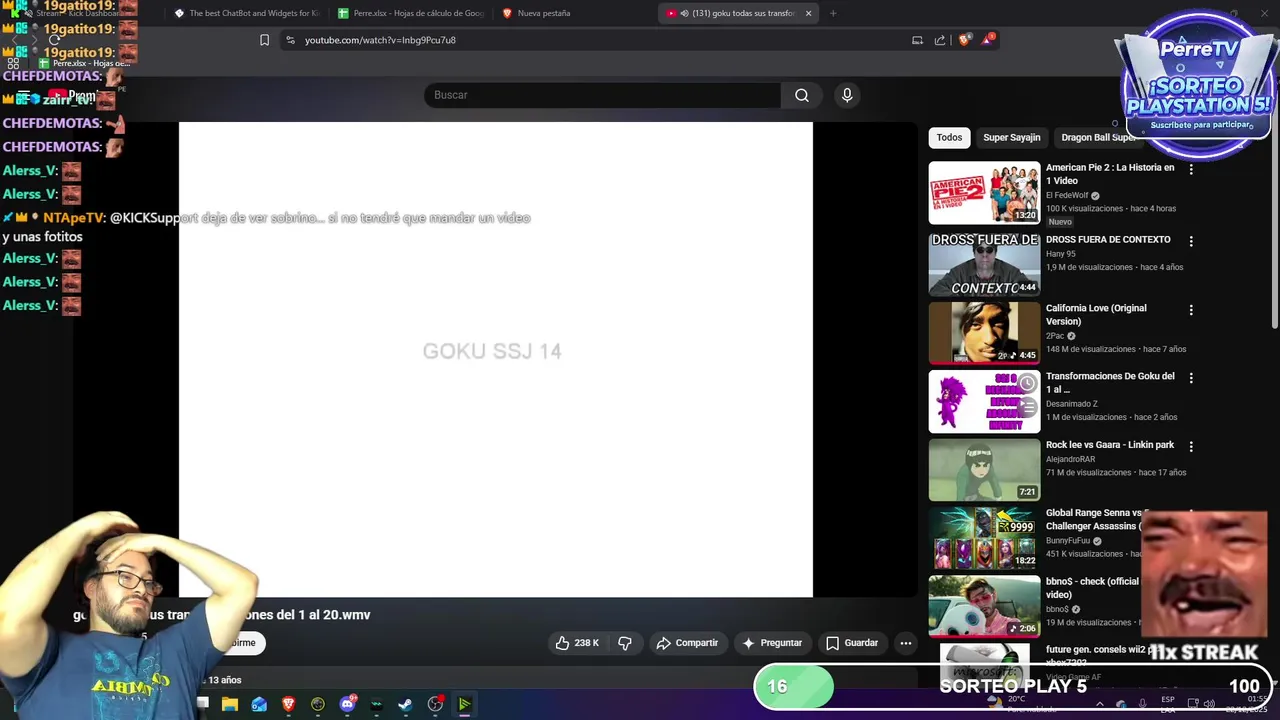
Task: Click the Hany 95 channel name
Action: [1061, 254]
